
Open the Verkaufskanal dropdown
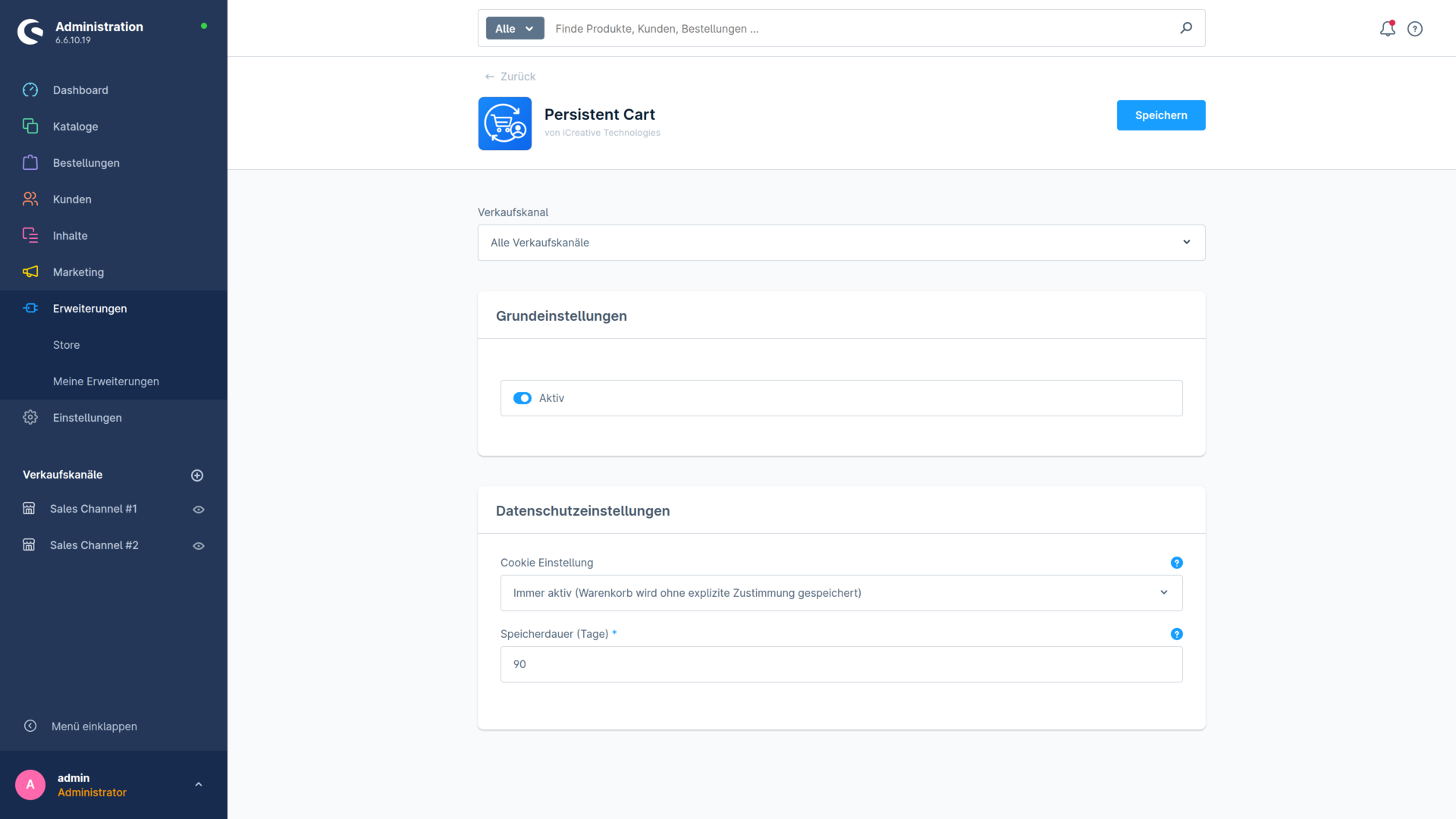point(842,243)
